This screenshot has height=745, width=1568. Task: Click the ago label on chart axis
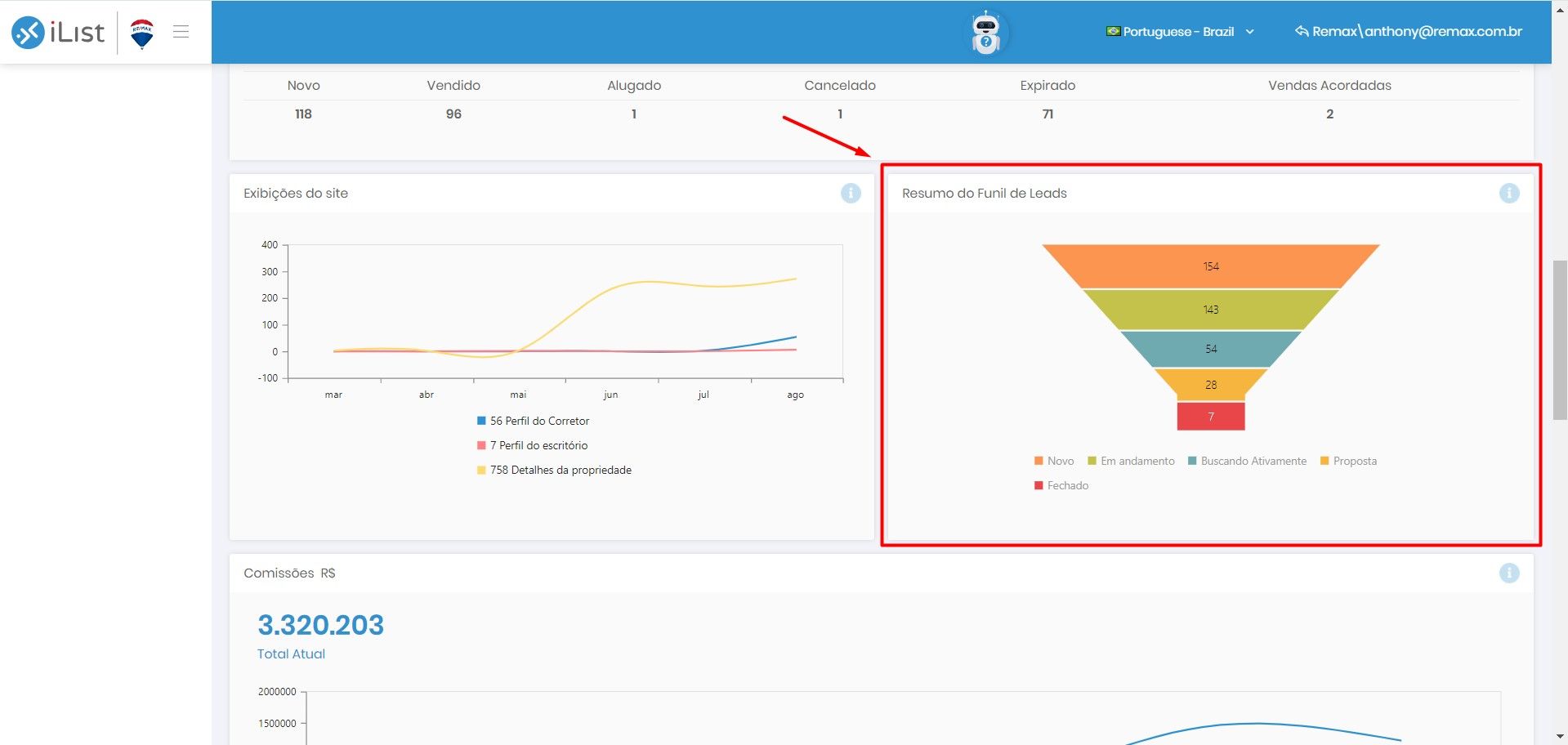(x=795, y=395)
